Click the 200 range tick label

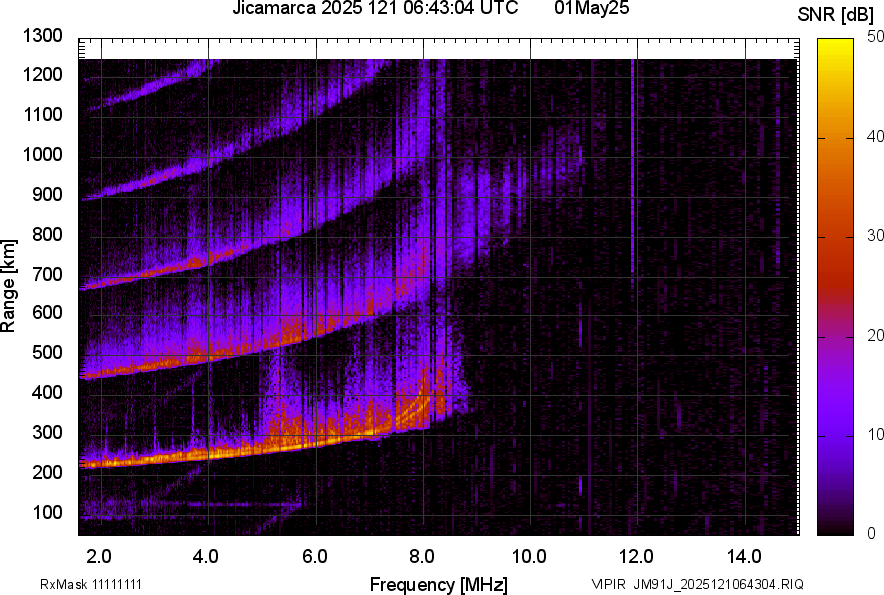coord(47,472)
